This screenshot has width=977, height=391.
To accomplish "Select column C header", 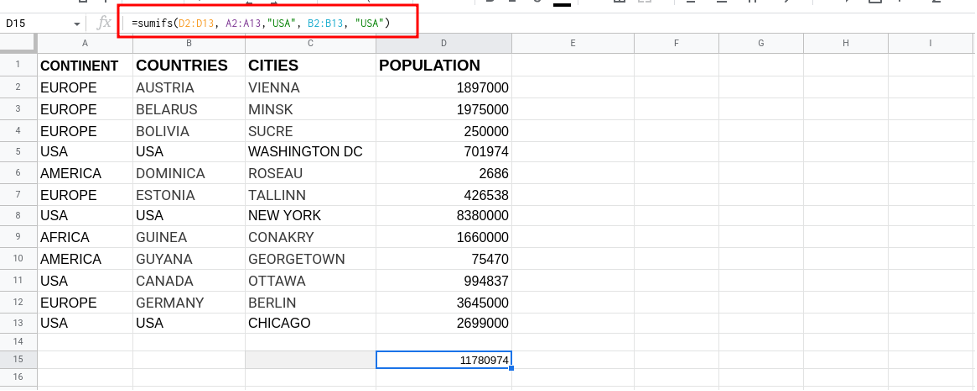I will (310, 43).
